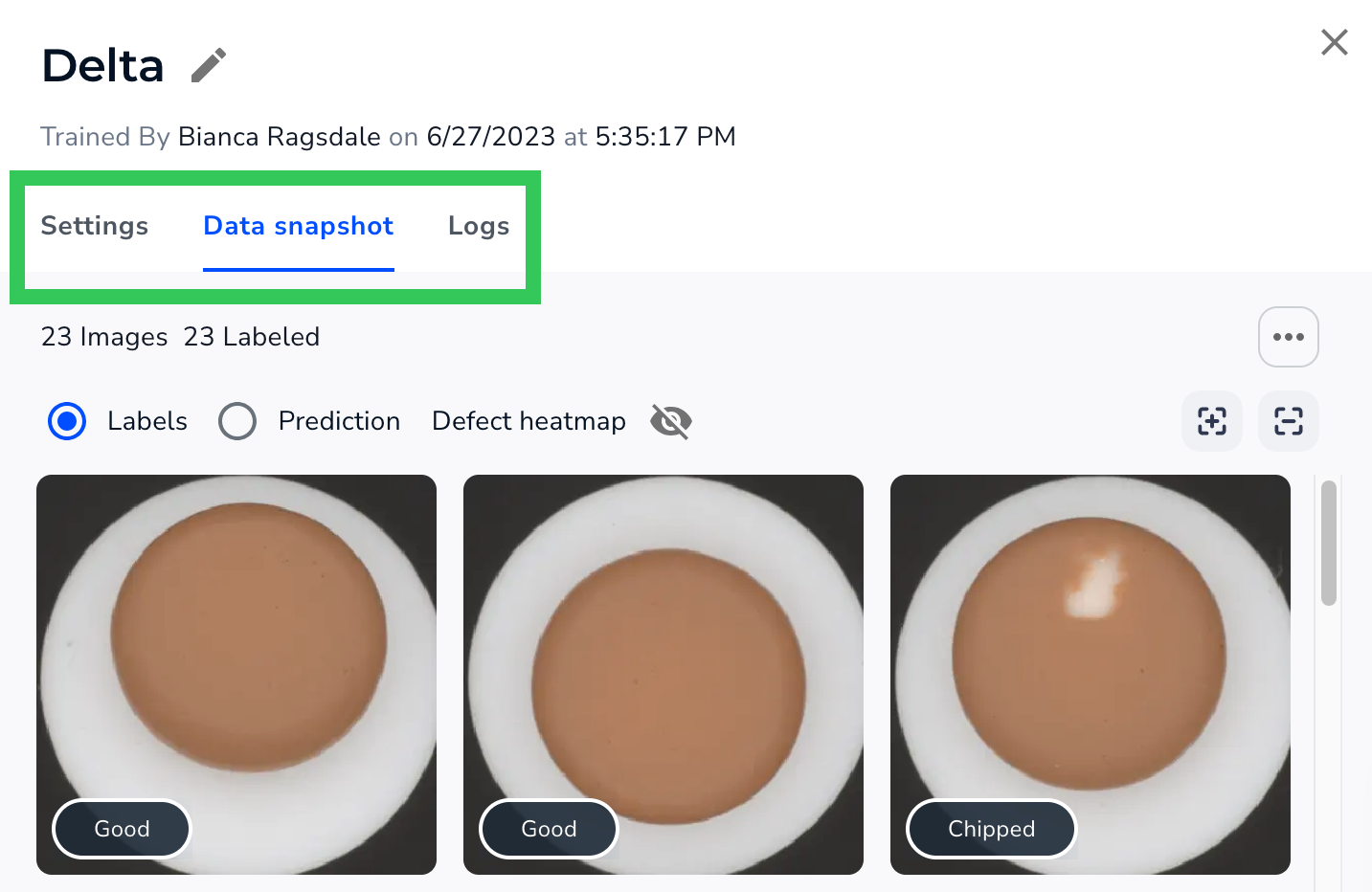Click the Good label on the first image
The image size is (1372, 892).
tap(122, 829)
